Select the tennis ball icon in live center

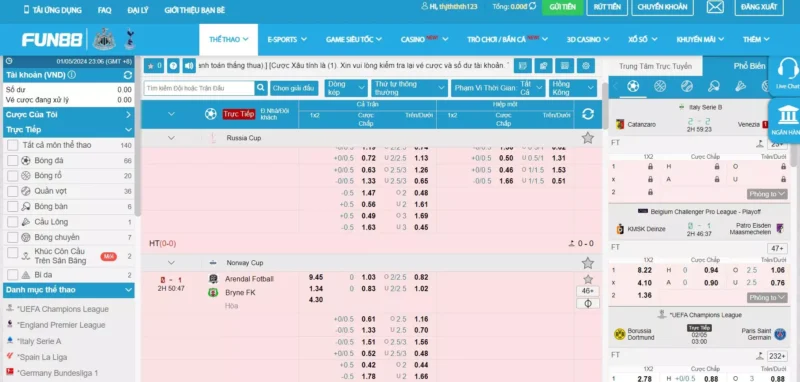(687, 86)
